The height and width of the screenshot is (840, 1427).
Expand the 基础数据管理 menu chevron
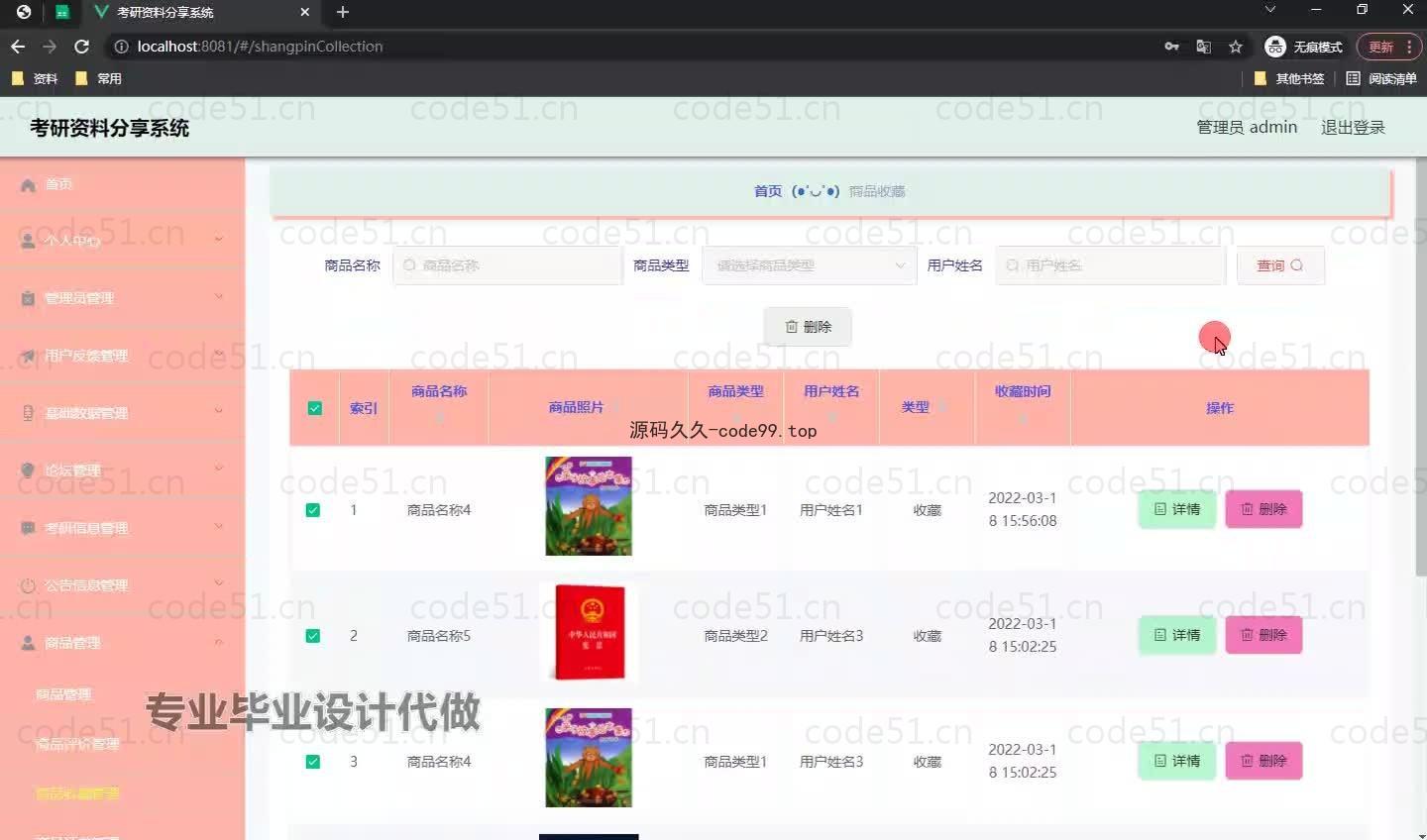[218, 411]
